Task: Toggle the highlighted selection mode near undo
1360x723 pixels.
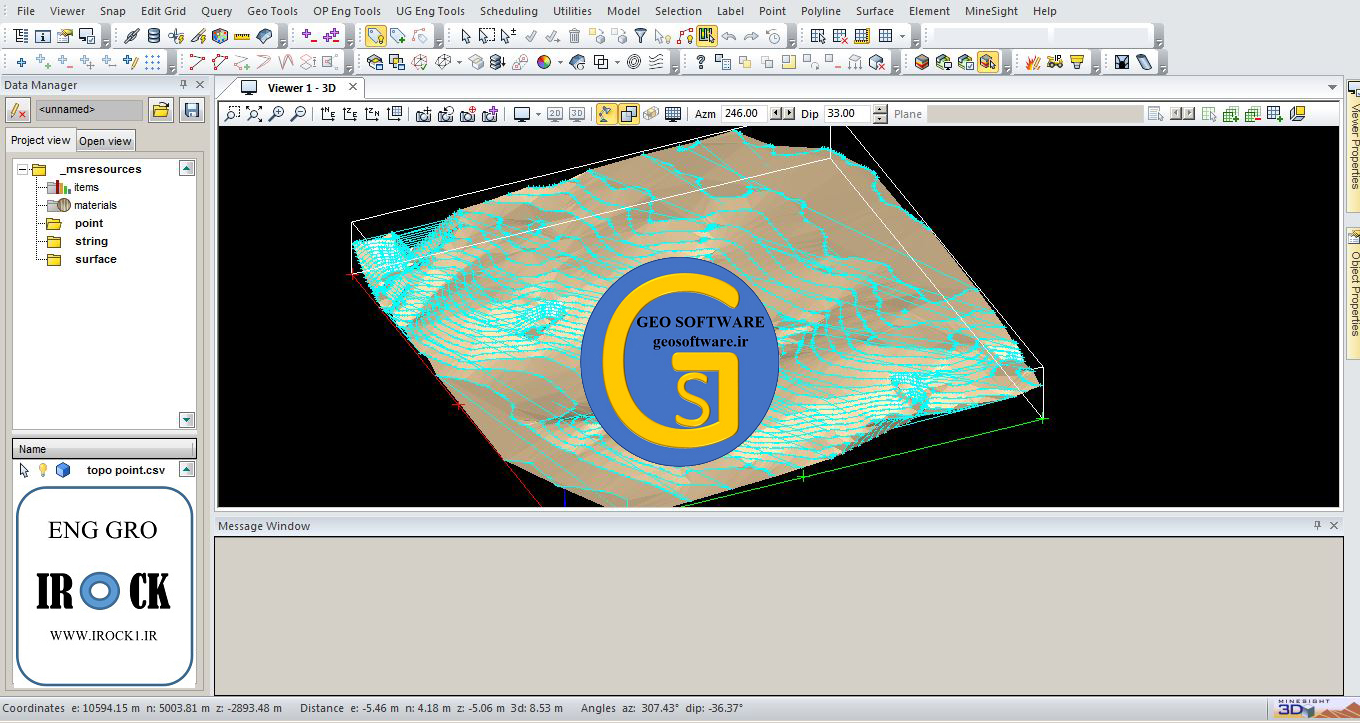Action: [x=707, y=36]
